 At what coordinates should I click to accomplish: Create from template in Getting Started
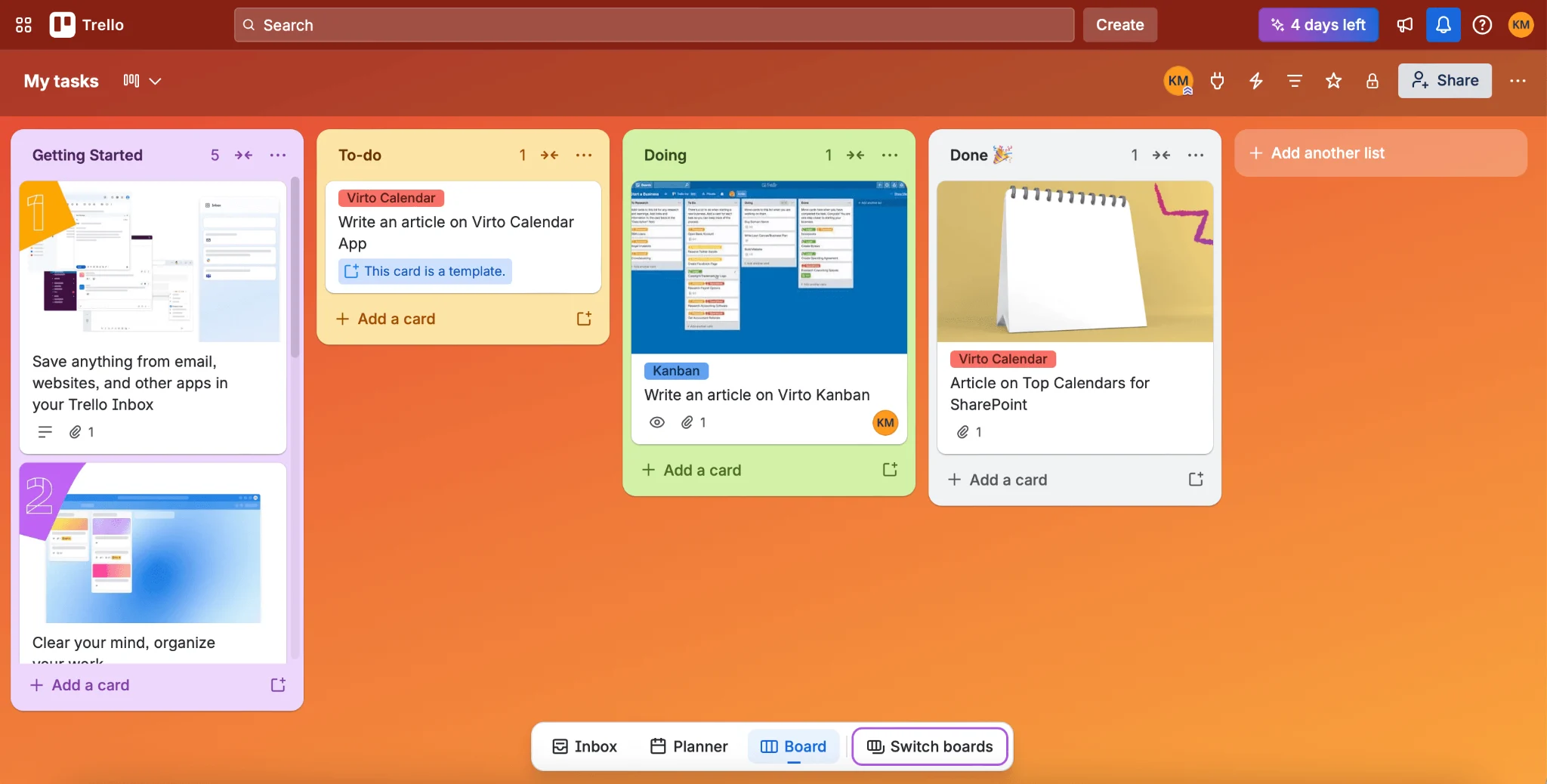point(278,685)
